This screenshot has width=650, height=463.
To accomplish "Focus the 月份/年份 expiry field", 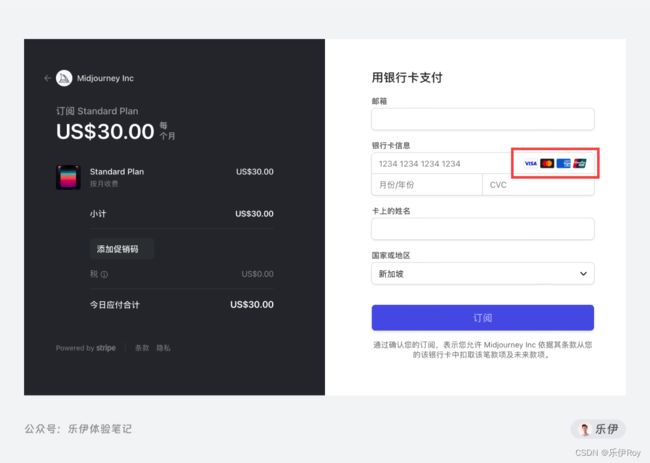I will [427, 185].
